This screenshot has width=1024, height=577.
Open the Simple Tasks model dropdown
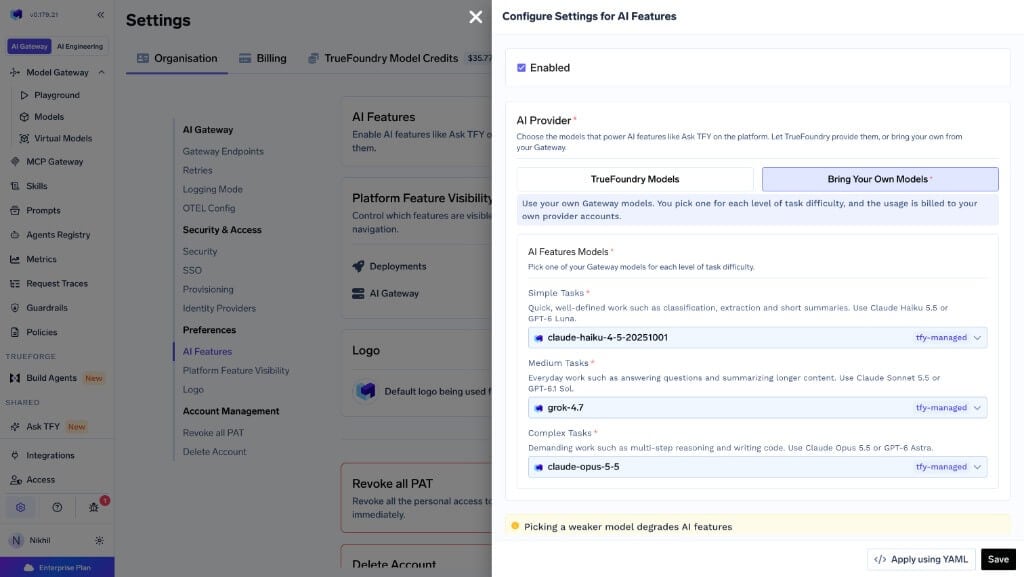point(757,337)
